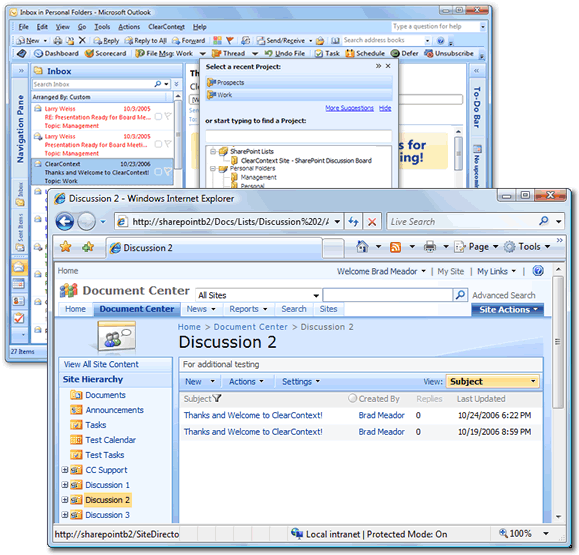Image resolution: width=579 pixels, height=555 pixels.
Task: Create a Task from message in Outlook
Action: (x=327, y=54)
